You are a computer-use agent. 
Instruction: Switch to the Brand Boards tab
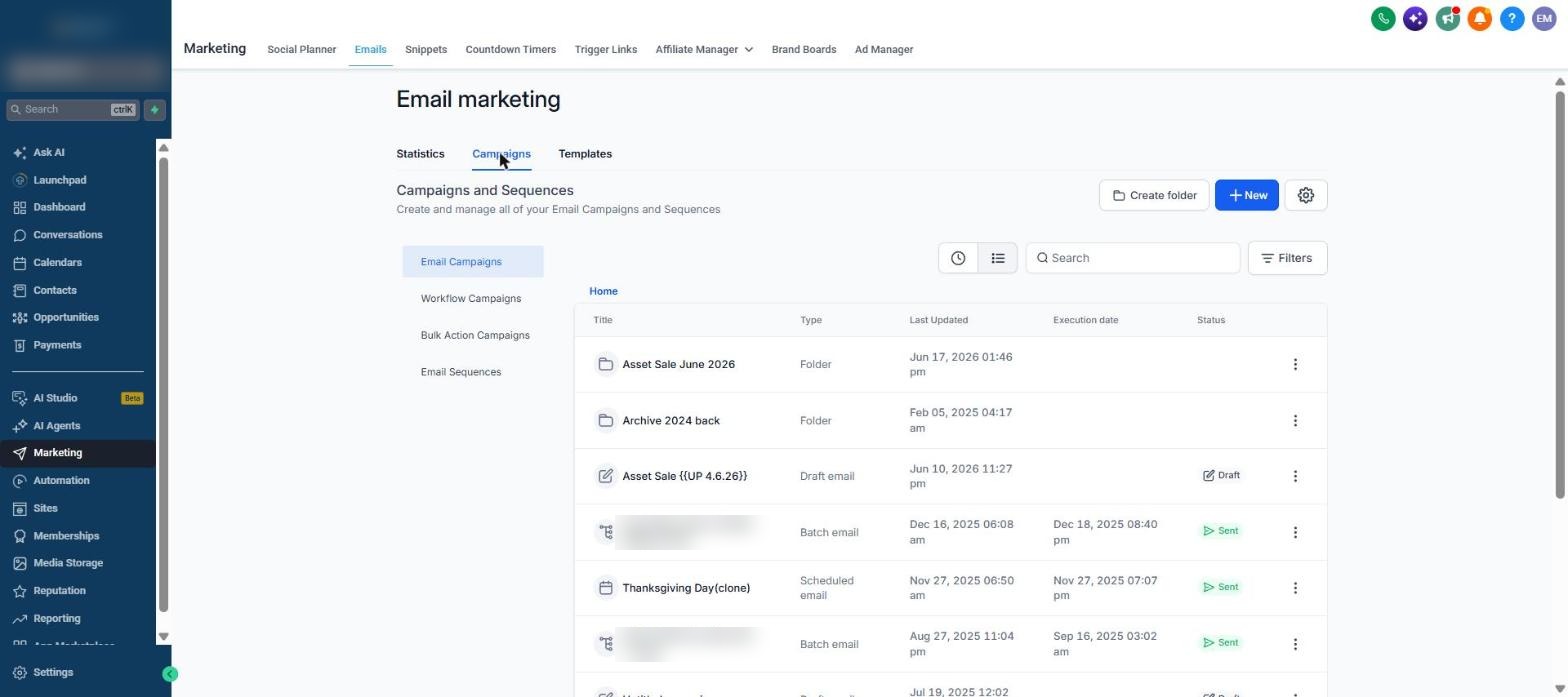click(804, 49)
